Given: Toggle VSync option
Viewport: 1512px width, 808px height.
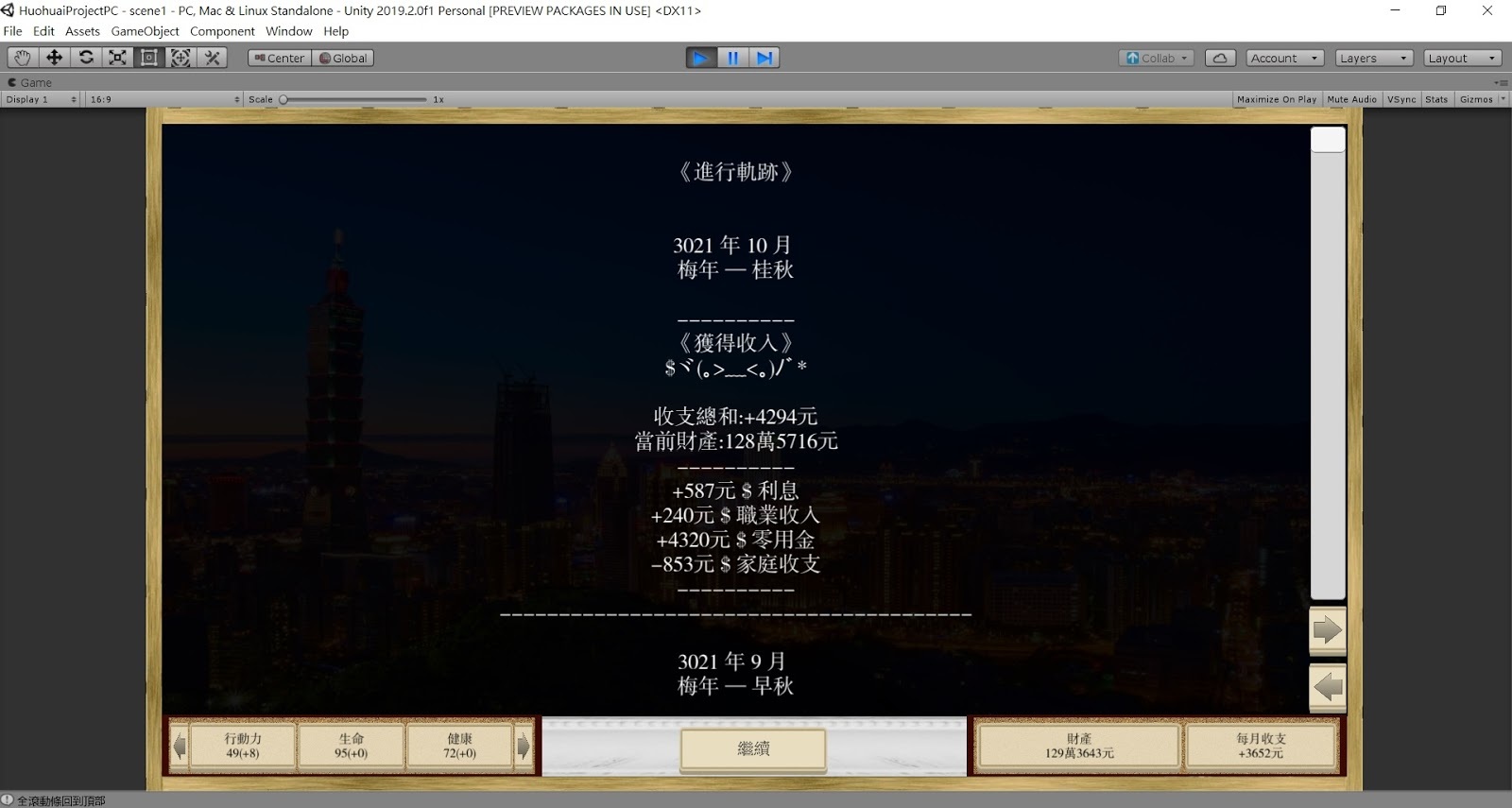Looking at the screenshot, I should [x=1401, y=99].
